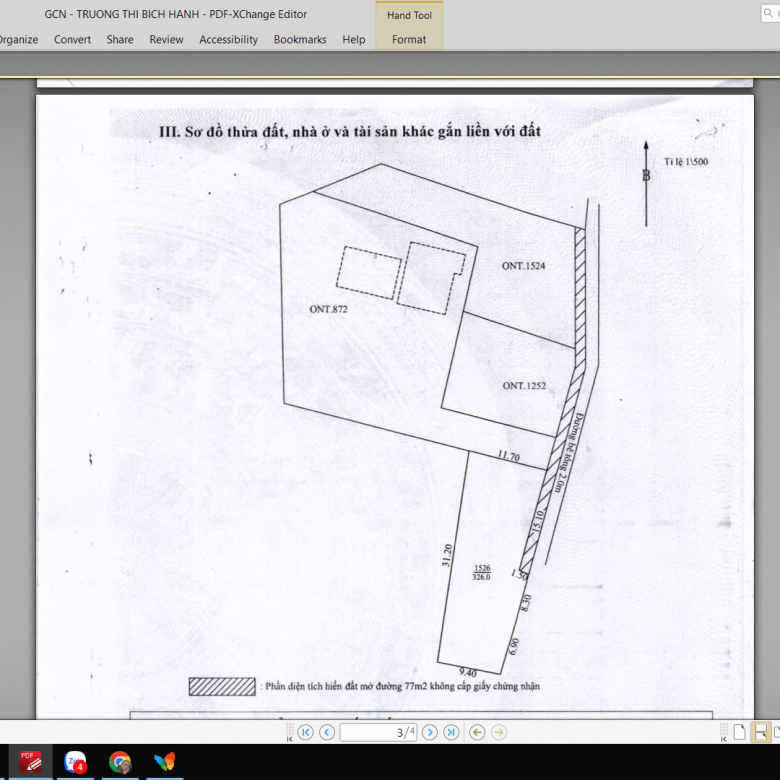Screen dimensions: 780x780
Task: Open the Bookmarks tab
Action: point(300,40)
